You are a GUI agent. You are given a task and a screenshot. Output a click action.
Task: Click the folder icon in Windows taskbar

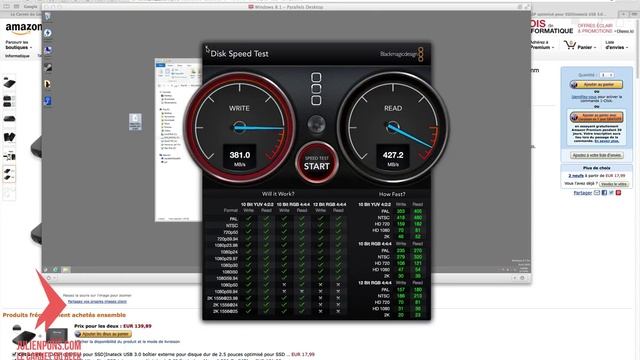(65, 269)
